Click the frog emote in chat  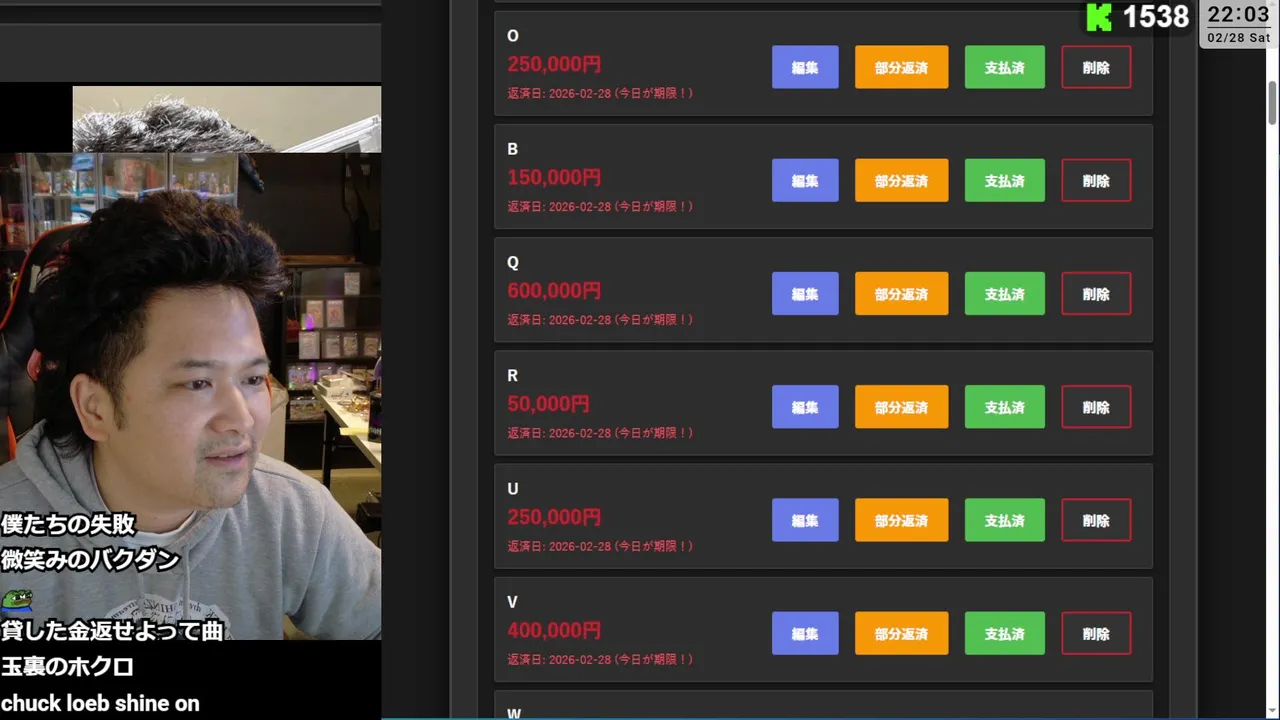click(x=16, y=599)
